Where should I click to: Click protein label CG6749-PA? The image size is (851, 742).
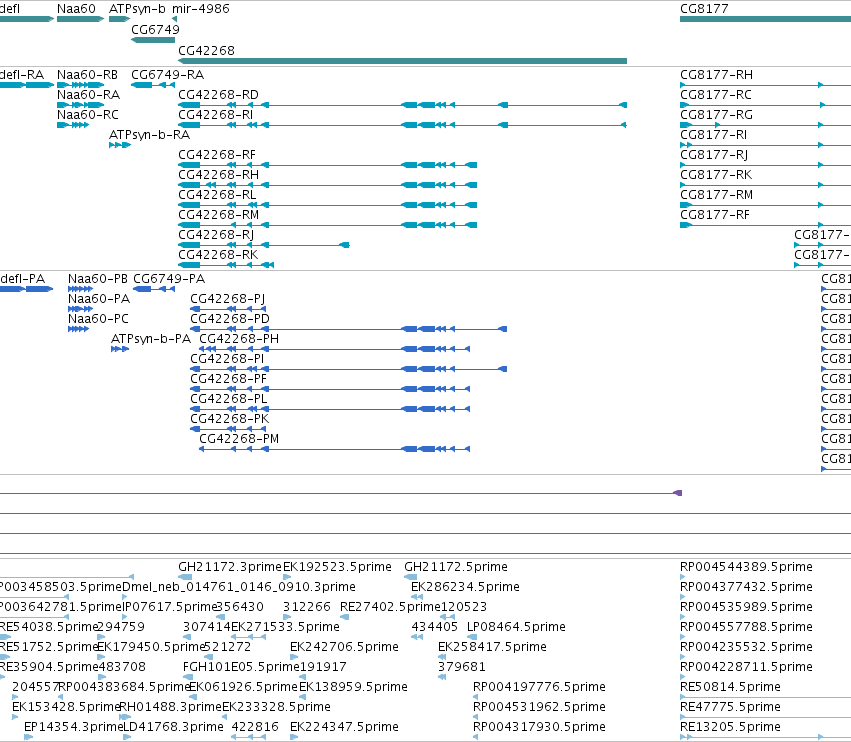[x=169, y=279]
